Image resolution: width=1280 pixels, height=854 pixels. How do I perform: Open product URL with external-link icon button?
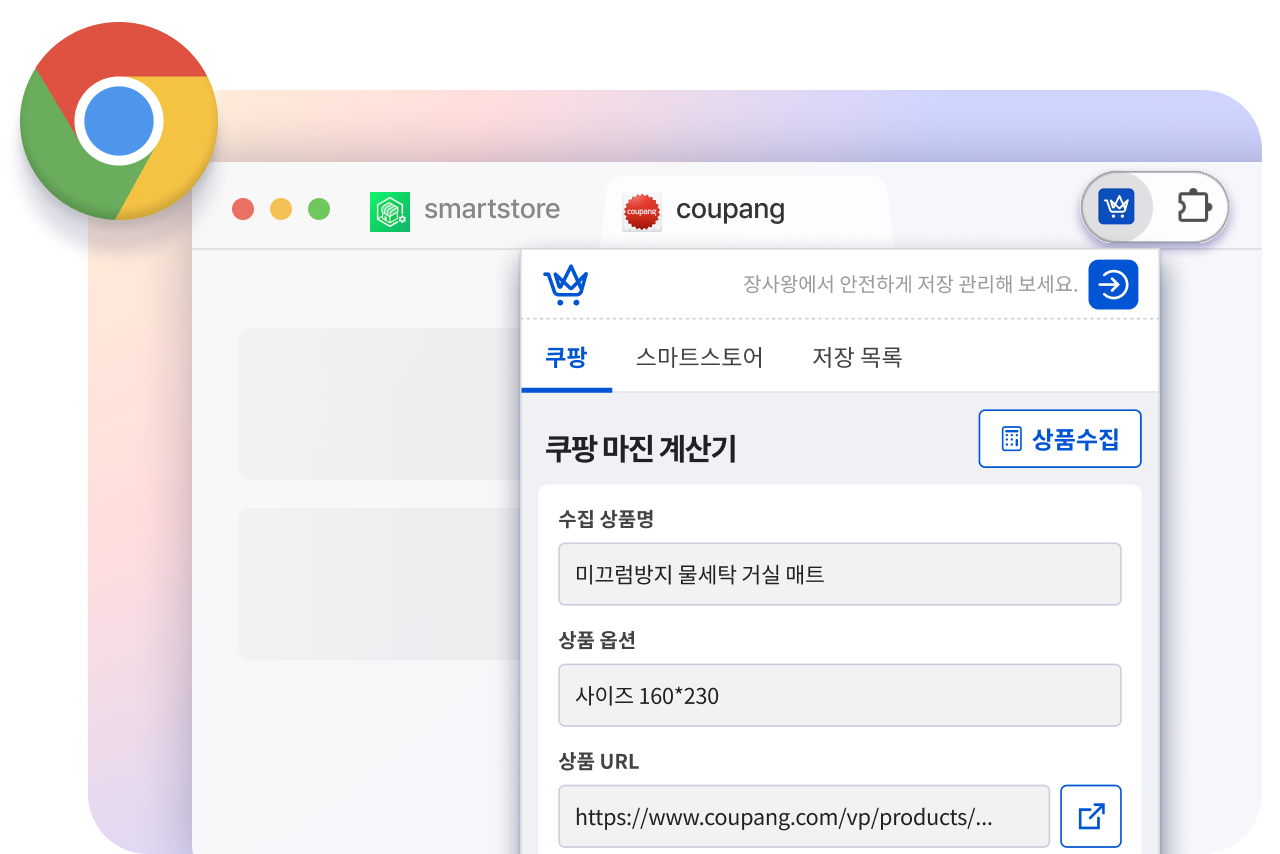pos(1091,816)
